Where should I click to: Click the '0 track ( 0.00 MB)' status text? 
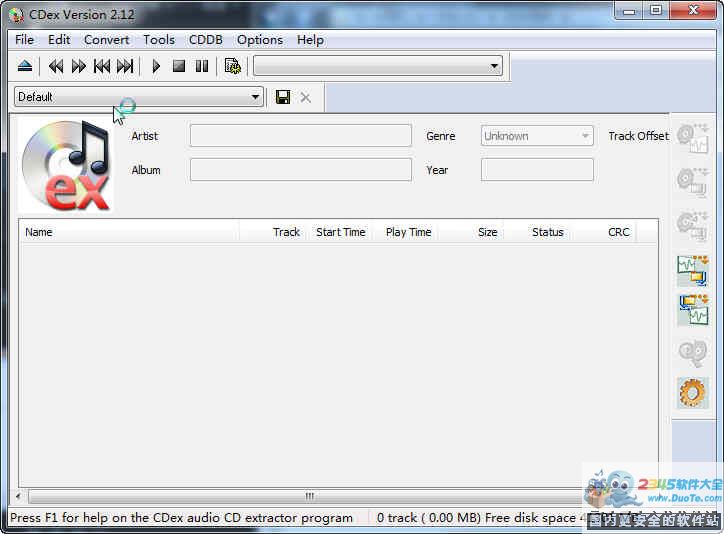tap(428, 518)
